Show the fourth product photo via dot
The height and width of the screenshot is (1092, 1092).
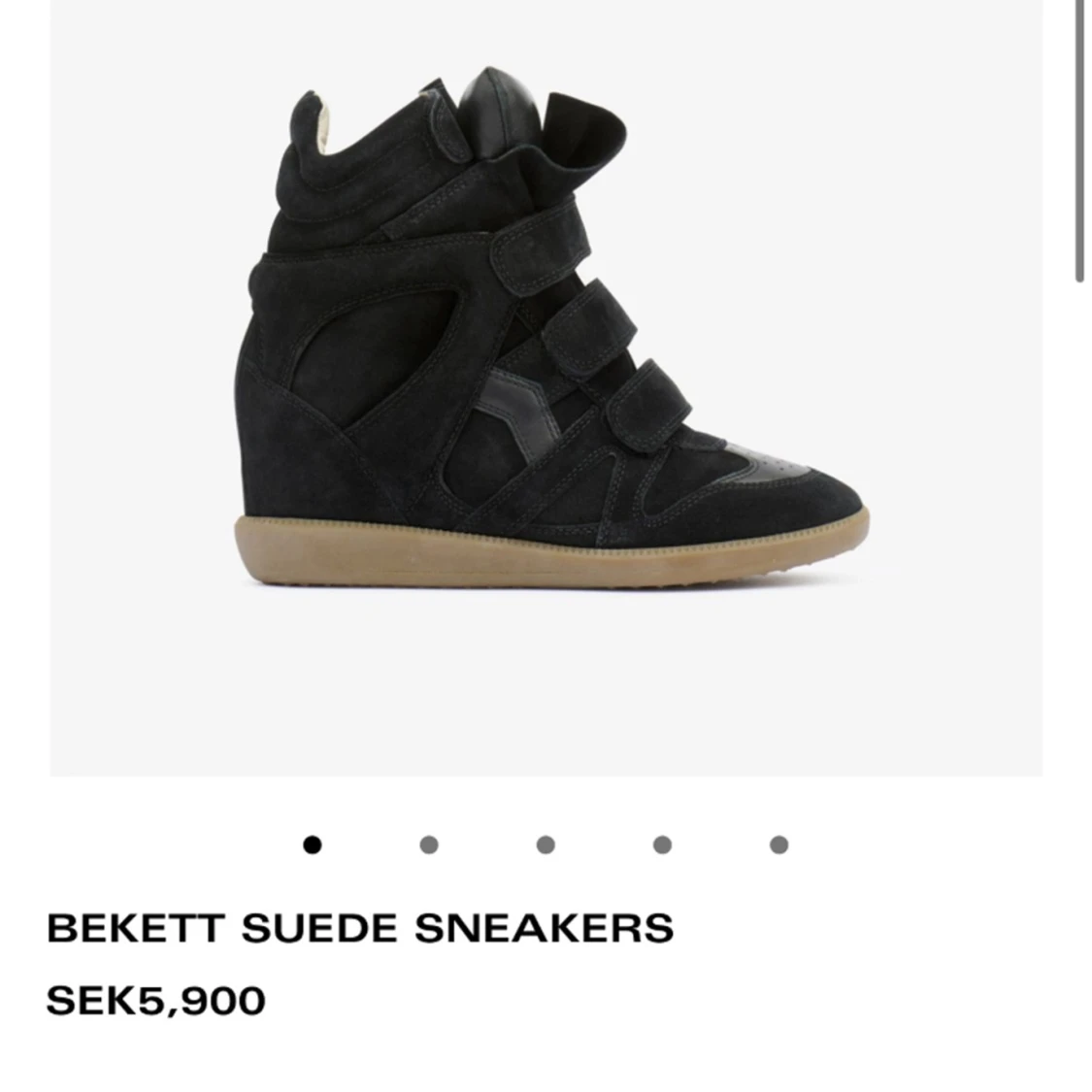coord(662,844)
